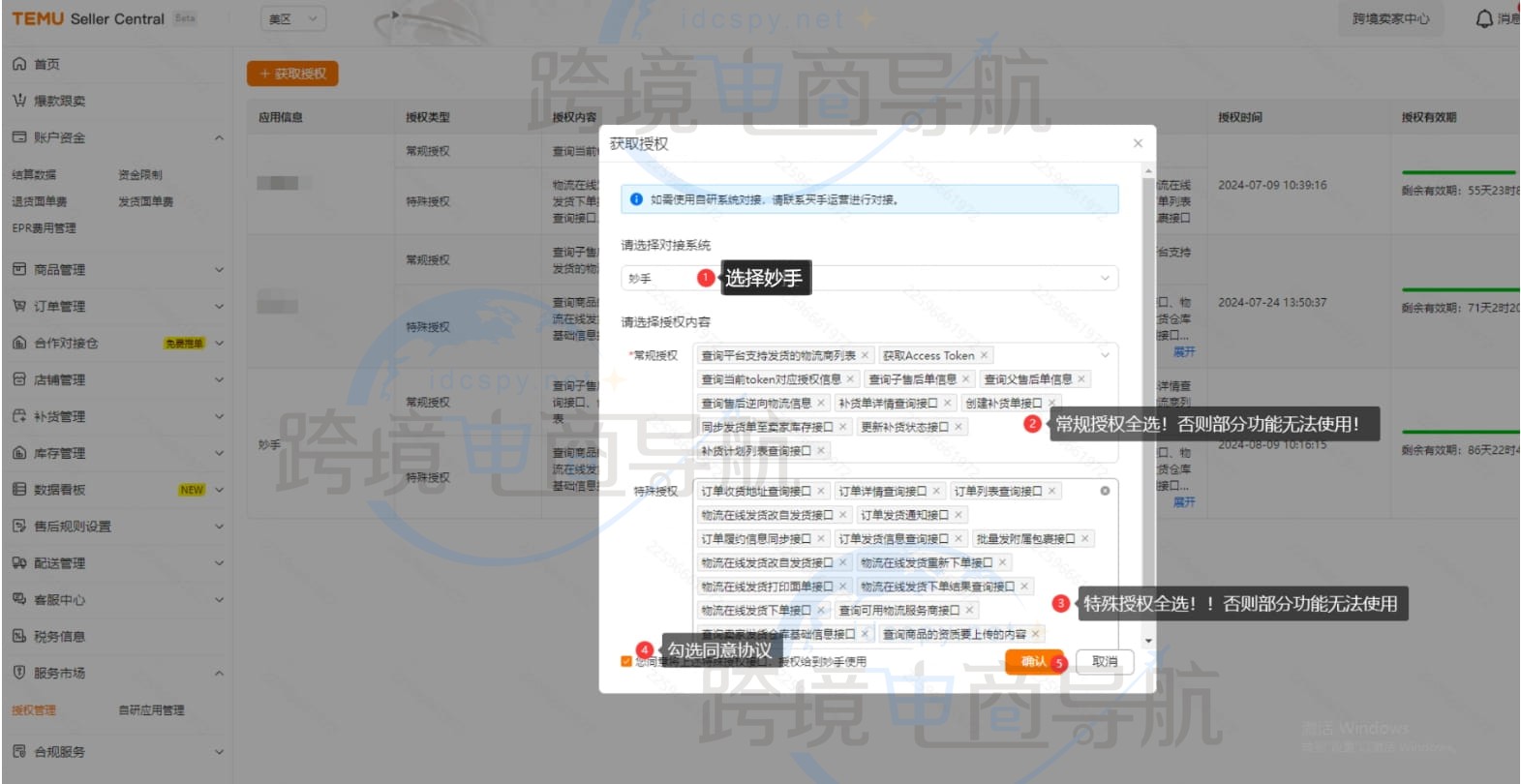Click the 2024-07-09 row validity progress bar
Image resolution: width=1521 pixels, height=784 pixels.
point(1458,172)
